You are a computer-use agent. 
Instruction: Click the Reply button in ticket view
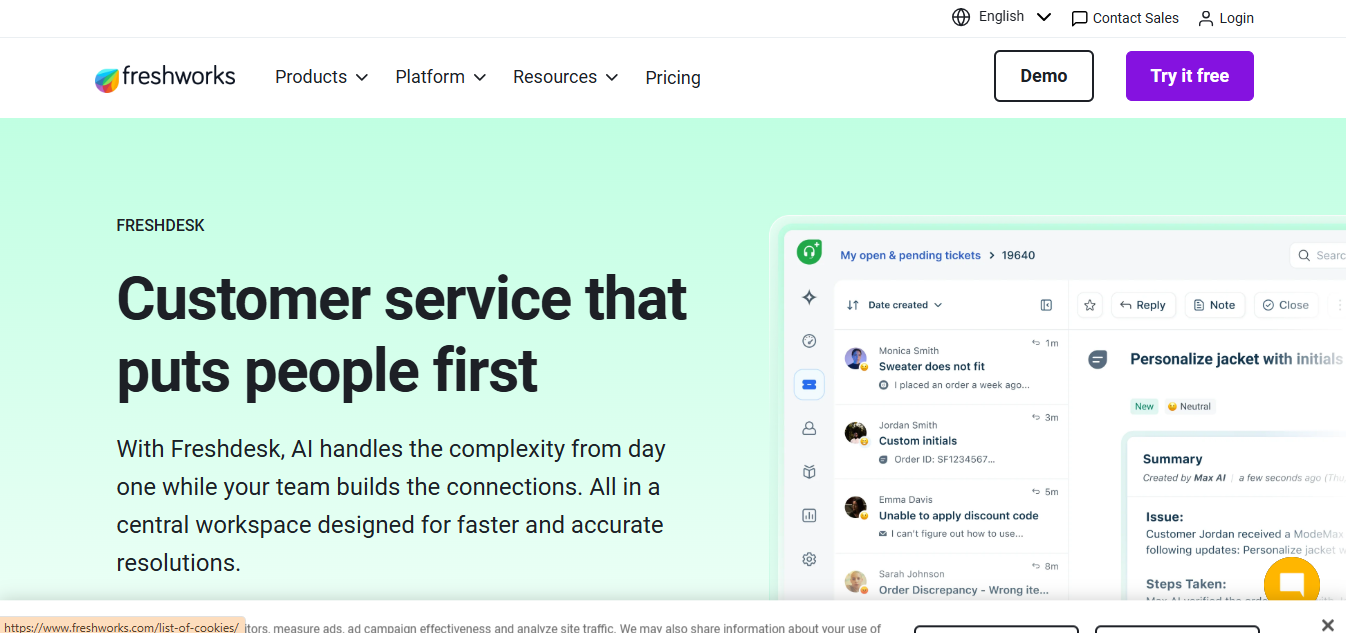(1143, 305)
